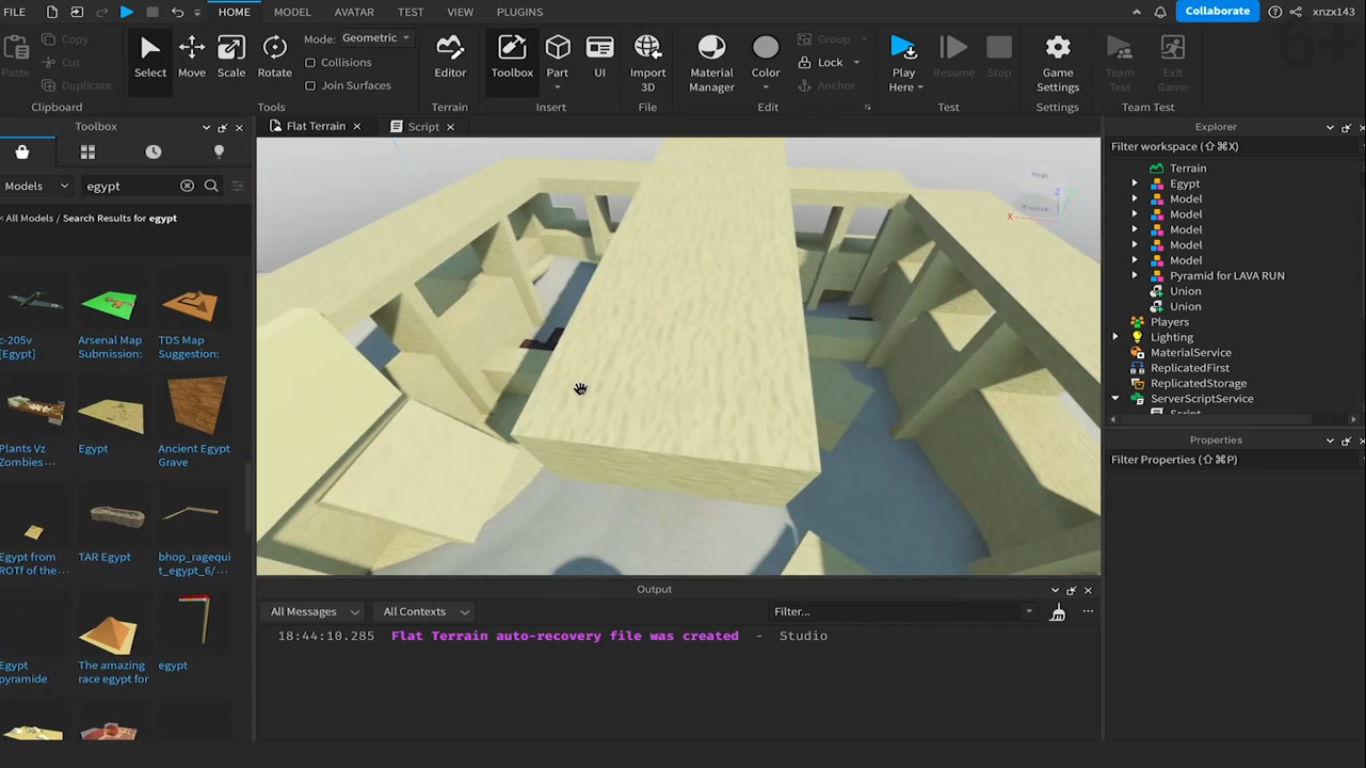This screenshot has width=1366, height=768.
Task: Click the Filter workspace field
Action: [1232, 146]
